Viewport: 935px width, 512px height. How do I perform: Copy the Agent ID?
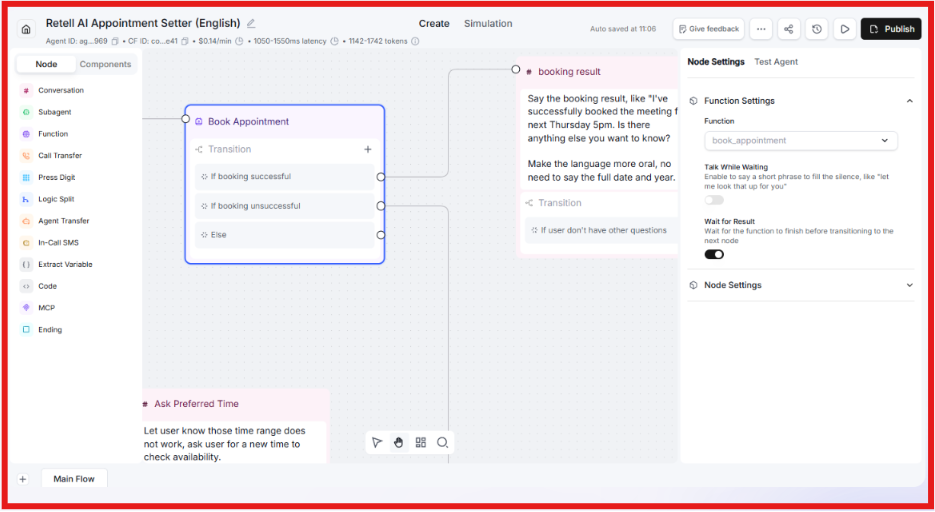115,41
